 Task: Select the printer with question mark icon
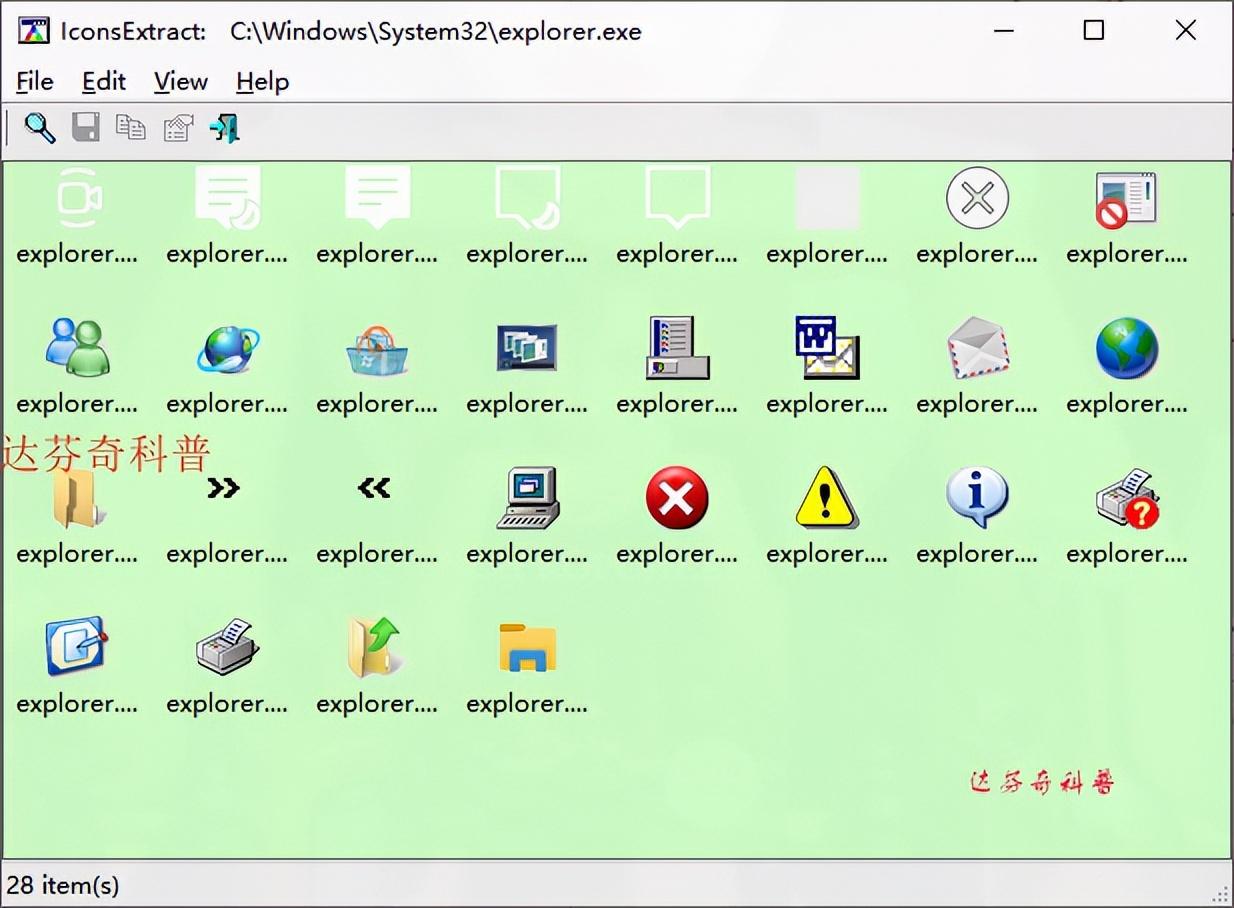[1127, 498]
